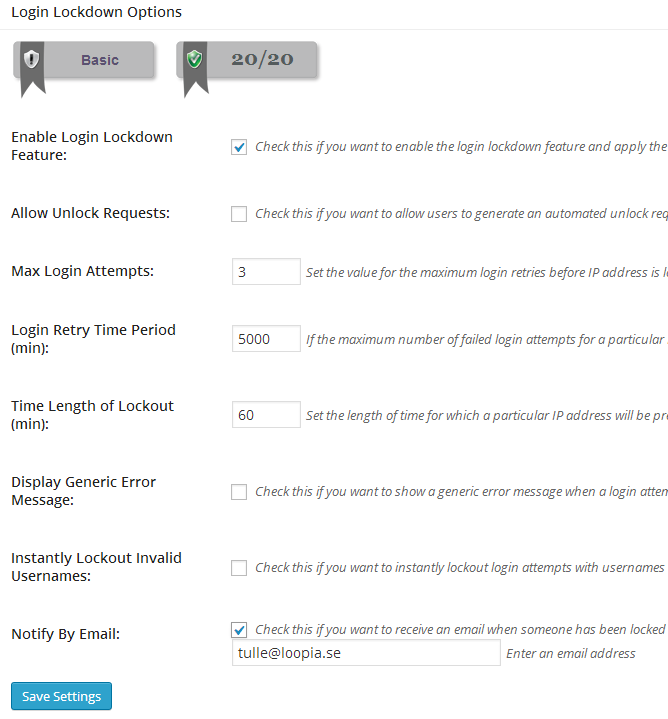Click the Login Retry Time Period field
Image resolution: width=668 pixels, height=719 pixels.
266,339
